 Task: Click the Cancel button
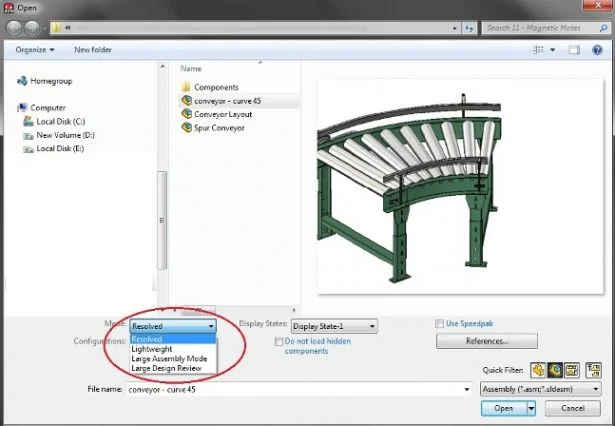(x=573, y=408)
